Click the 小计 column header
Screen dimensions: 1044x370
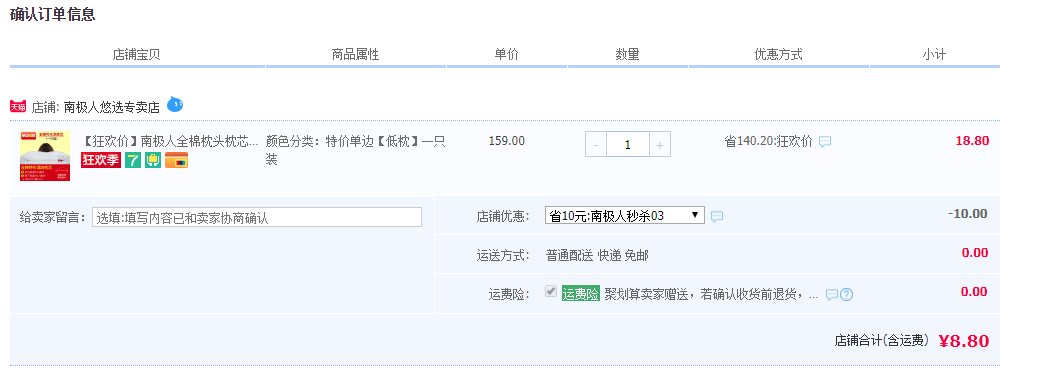pyautogui.click(x=934, y=55)
